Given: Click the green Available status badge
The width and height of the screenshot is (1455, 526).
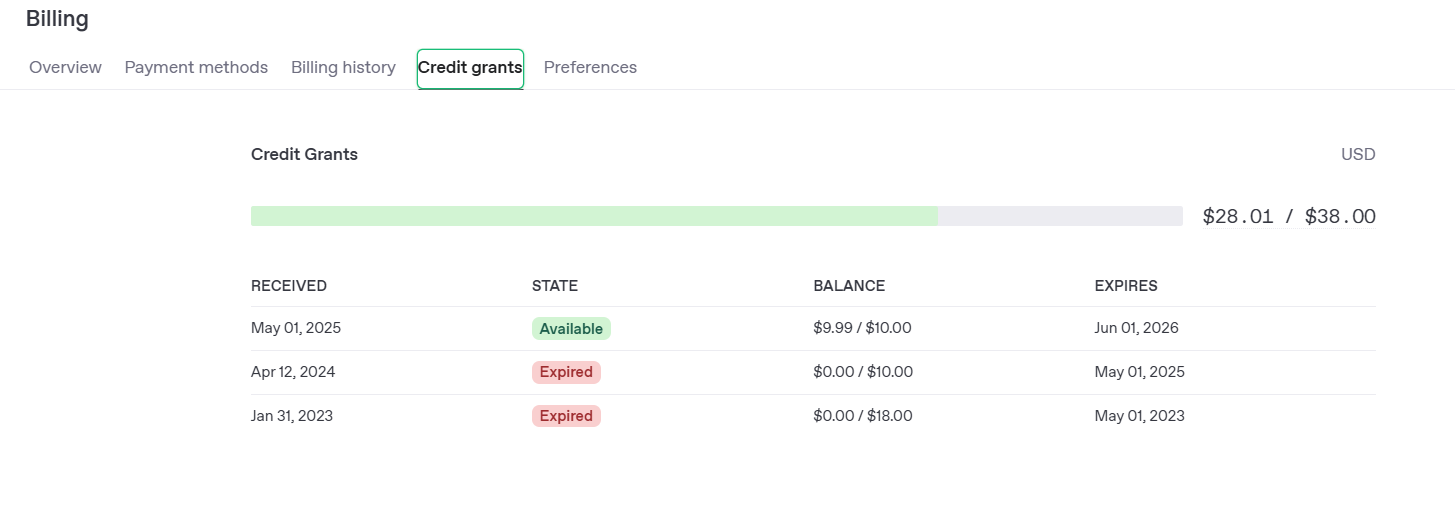Looking at the screenshot, I should pyautogui.click(x=571, y=329).
